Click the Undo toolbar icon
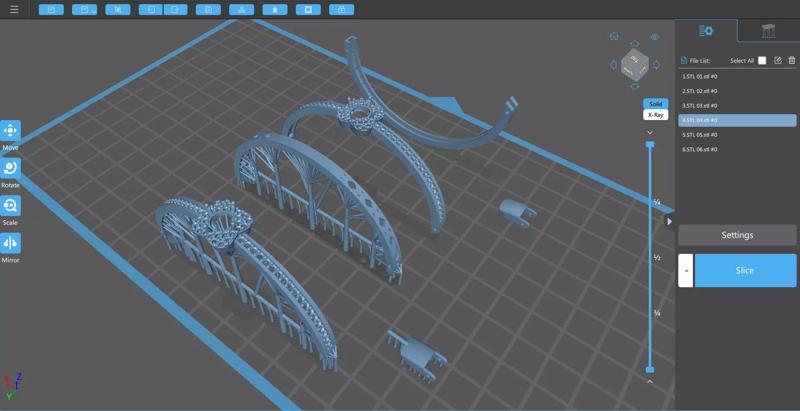The image size is (800, 411). pos(151,9)
